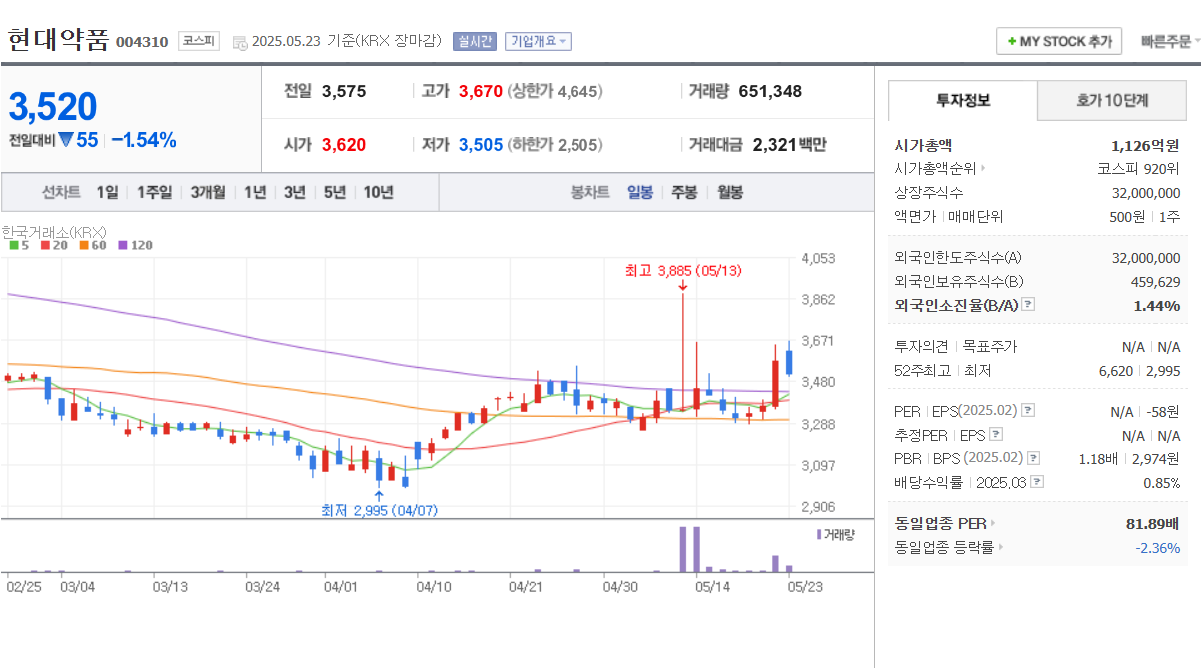Click the purple 120-day moving average legend

134,245
